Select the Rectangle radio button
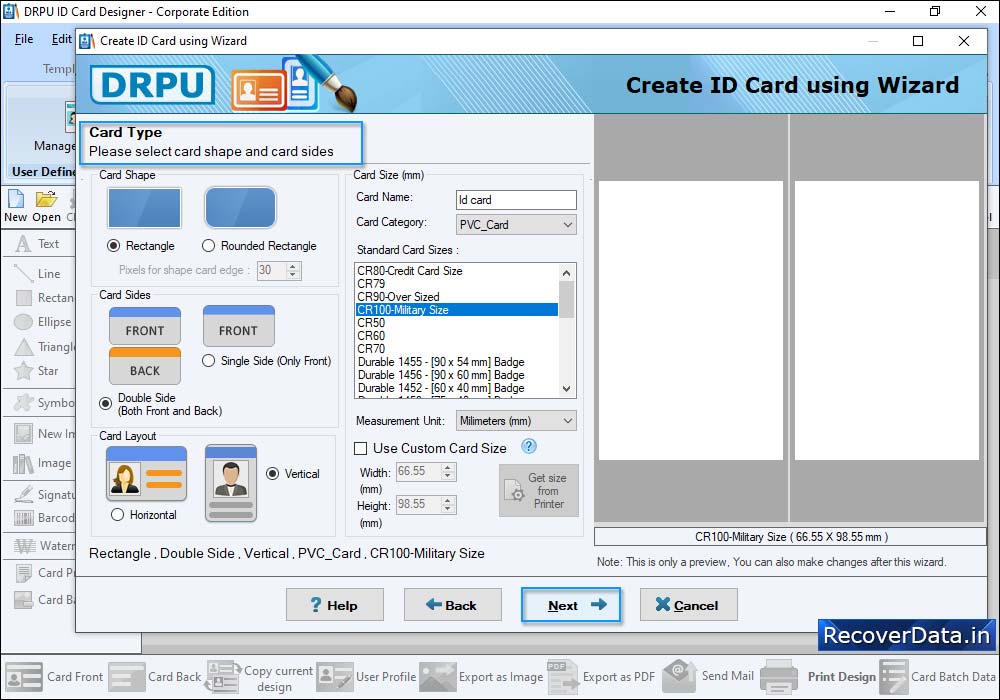 114,246
